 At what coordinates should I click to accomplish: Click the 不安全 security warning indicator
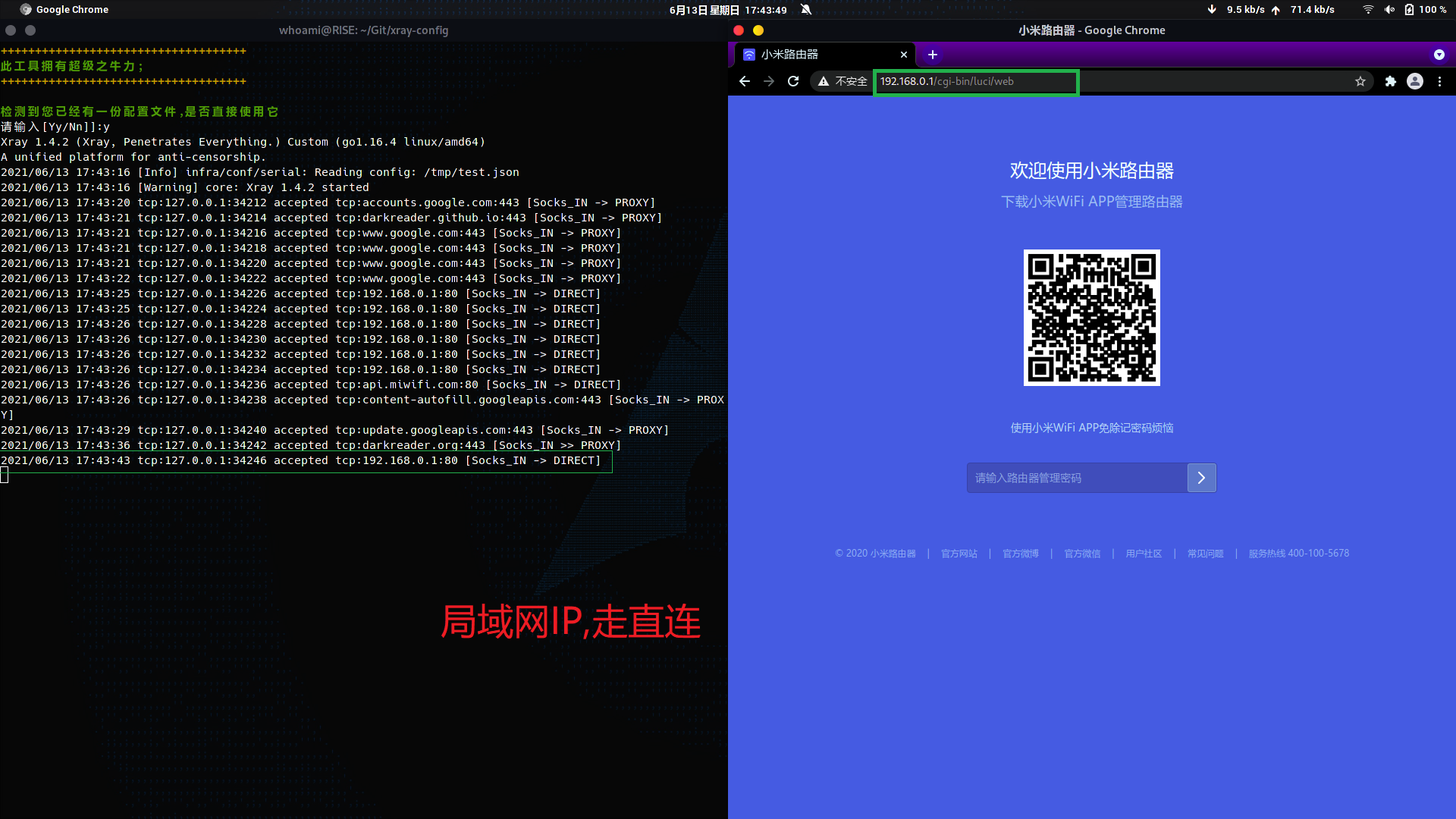pyautogui.click(x=843, y=81)
